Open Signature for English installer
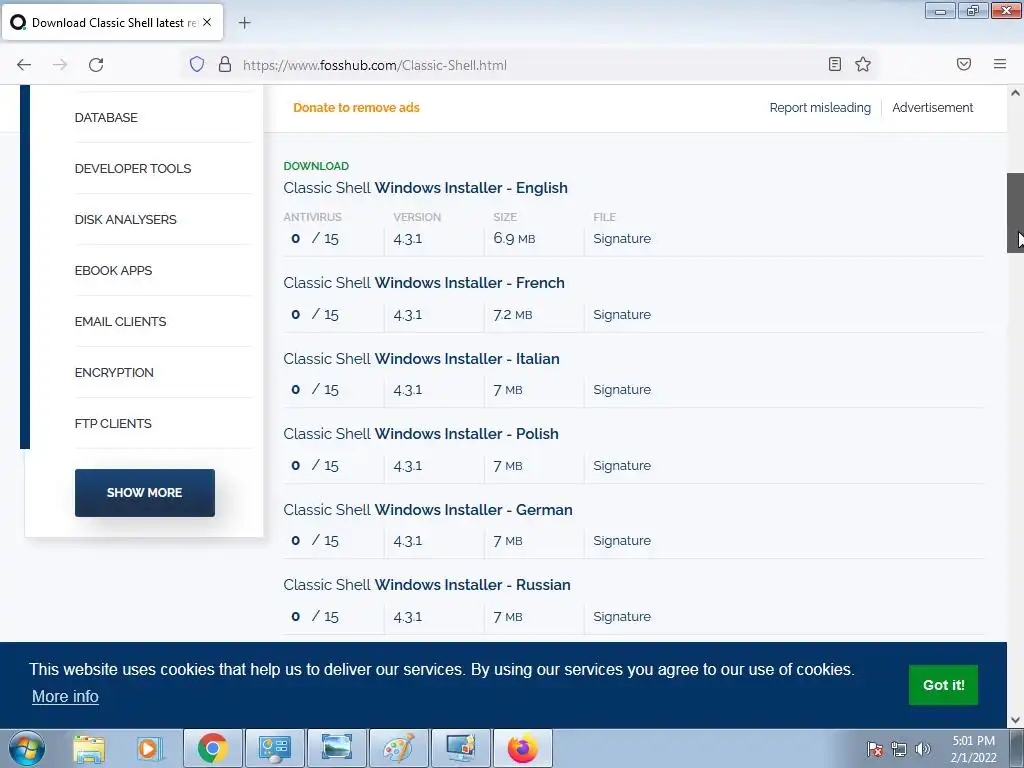The height and width of the screenshot is (768, 1024). point(622,238)
